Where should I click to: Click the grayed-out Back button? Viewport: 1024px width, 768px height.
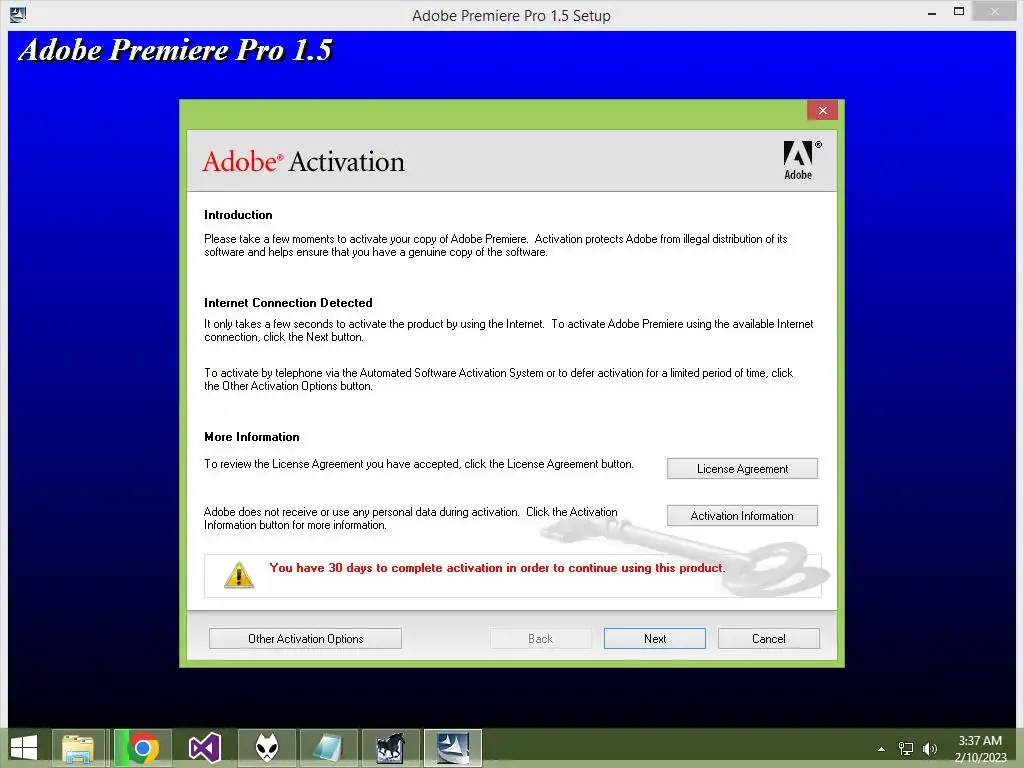(x=541, y=639)
